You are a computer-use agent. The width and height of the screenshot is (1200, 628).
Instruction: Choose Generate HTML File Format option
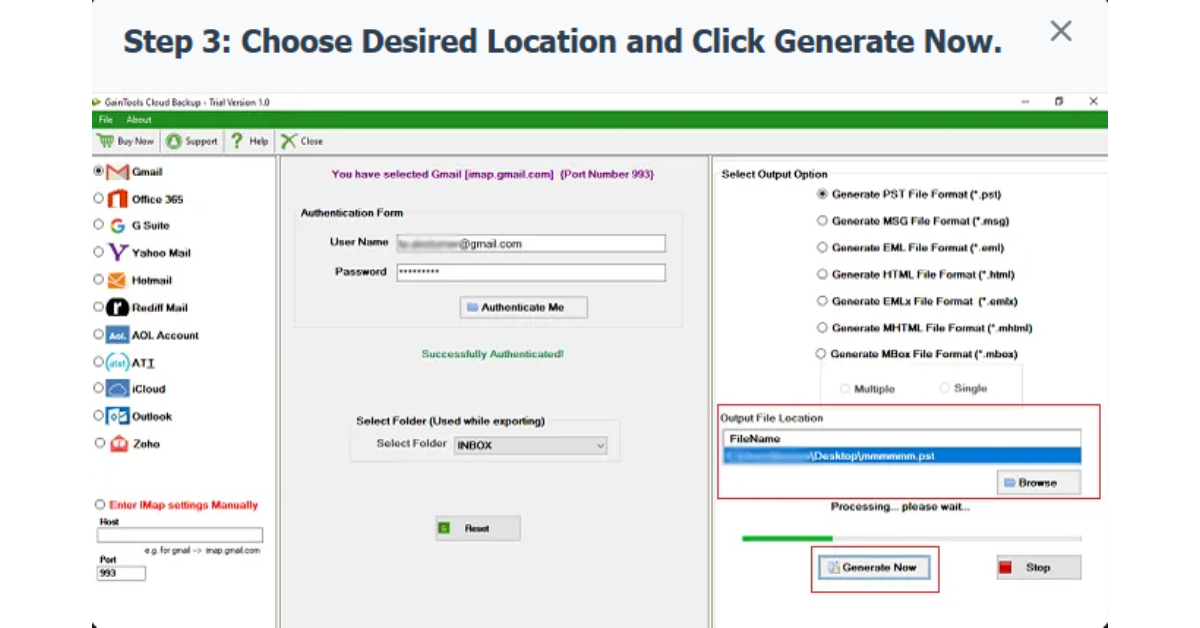point(822,274)
